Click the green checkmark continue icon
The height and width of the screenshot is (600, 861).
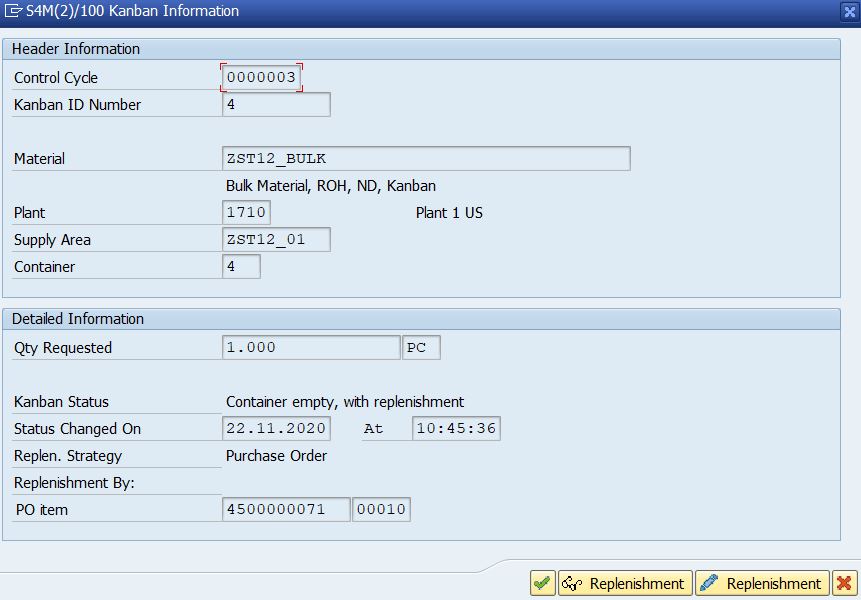(x=543, y=583)
